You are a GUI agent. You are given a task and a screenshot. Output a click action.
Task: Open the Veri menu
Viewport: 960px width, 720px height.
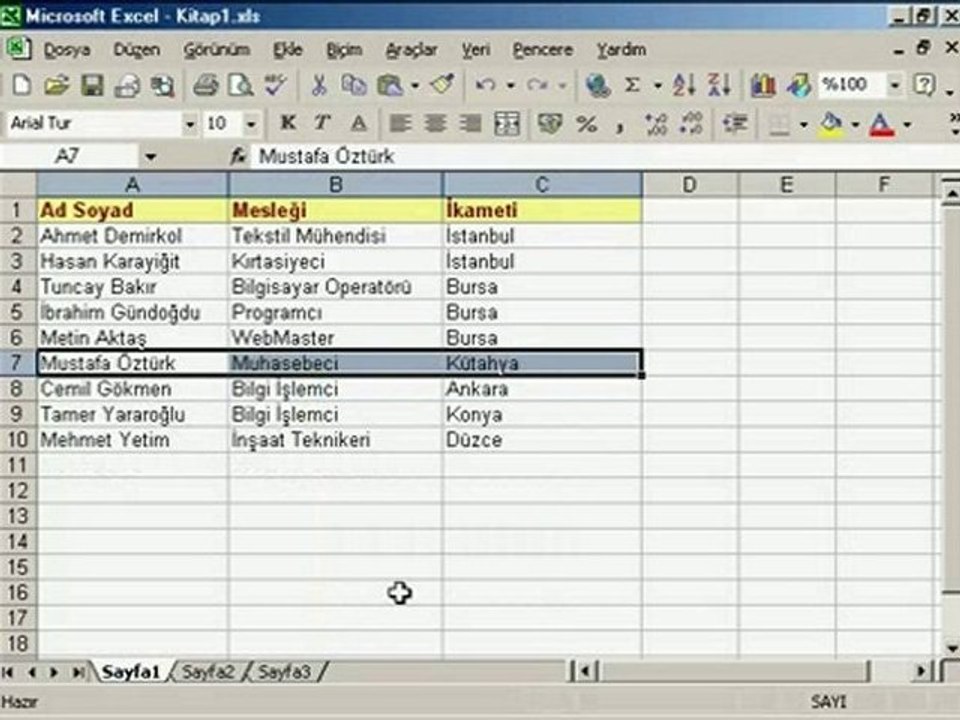click(476, 50)
